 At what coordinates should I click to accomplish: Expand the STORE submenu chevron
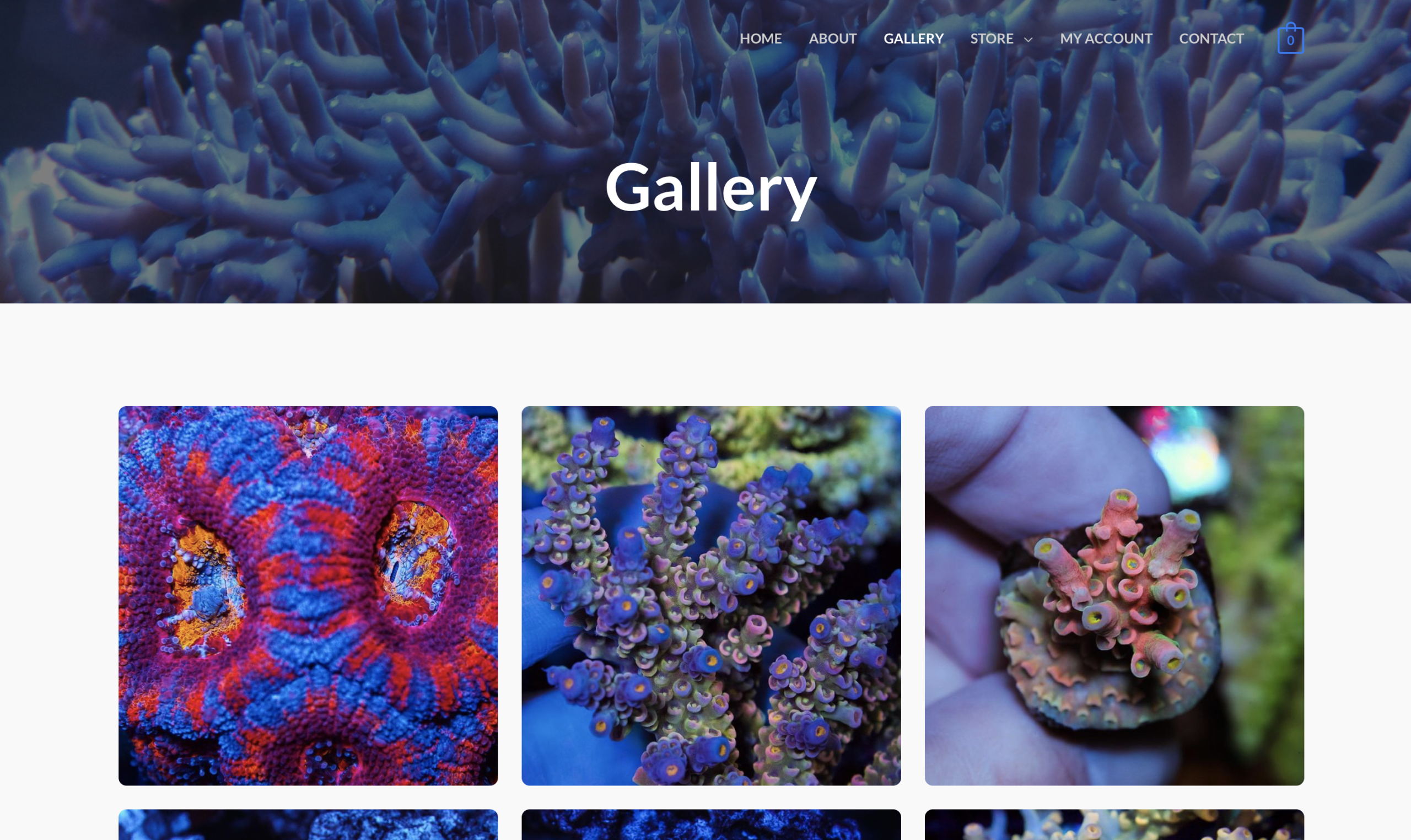(1028, 39)
